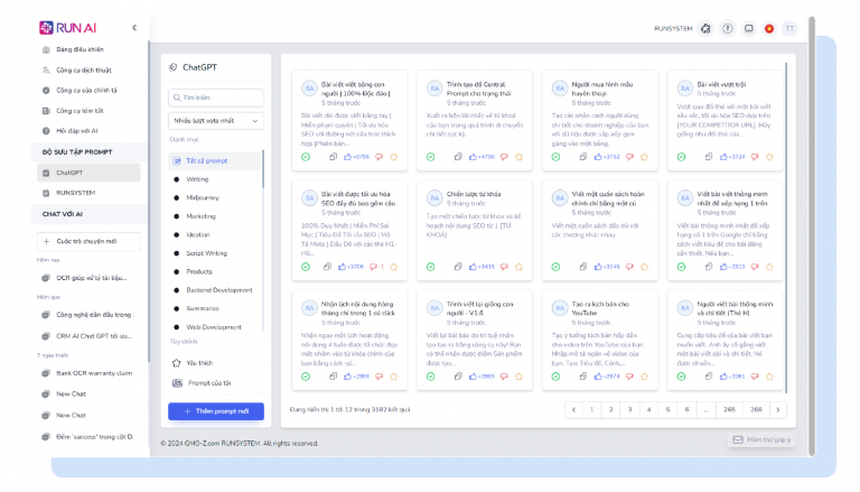Jump to last page 266
The width and height of the screenshot is (860, 492).
click(x=756, y=410)
